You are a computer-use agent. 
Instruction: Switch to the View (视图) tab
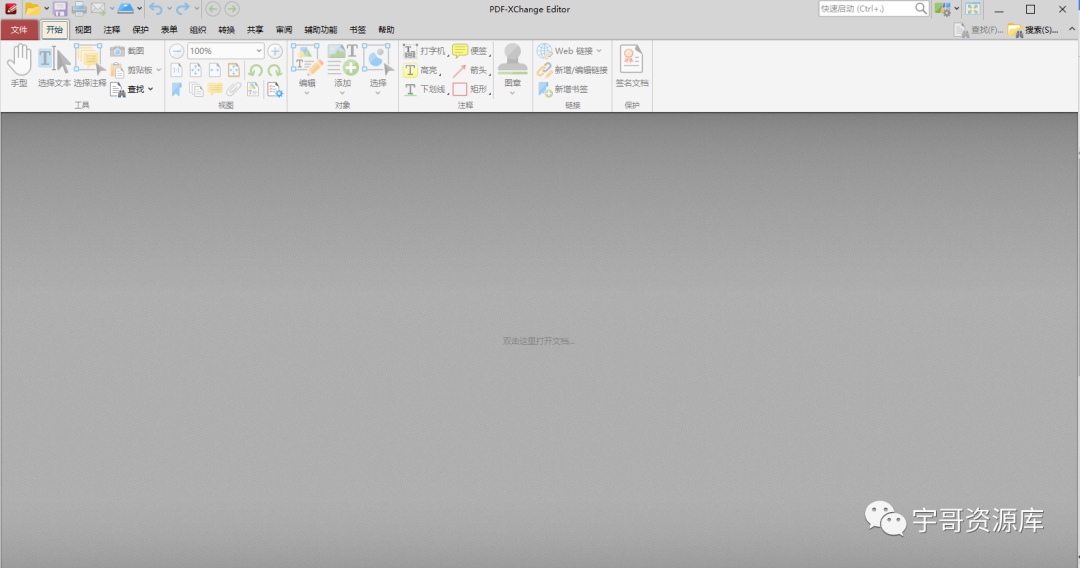83,30
